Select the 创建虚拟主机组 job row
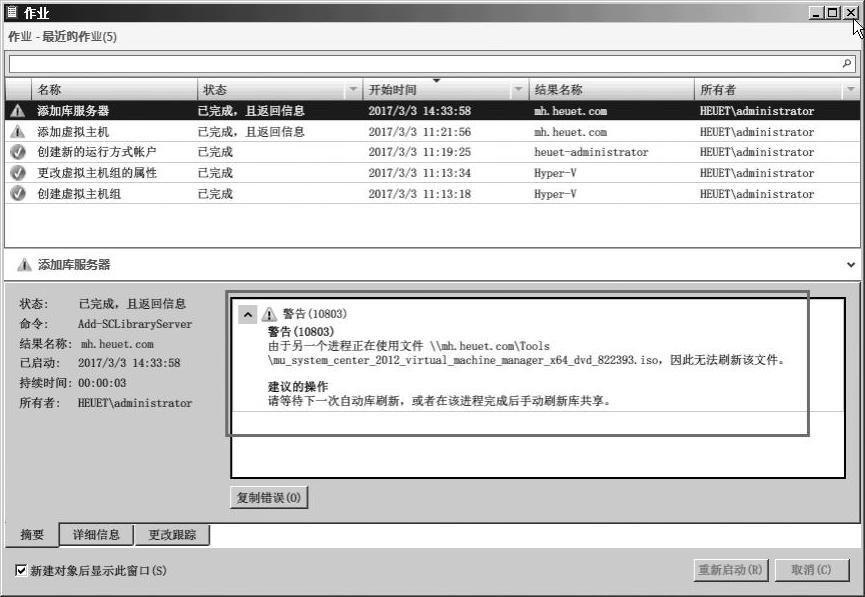This screenshot has width=865, height=597. coord(432,194)
